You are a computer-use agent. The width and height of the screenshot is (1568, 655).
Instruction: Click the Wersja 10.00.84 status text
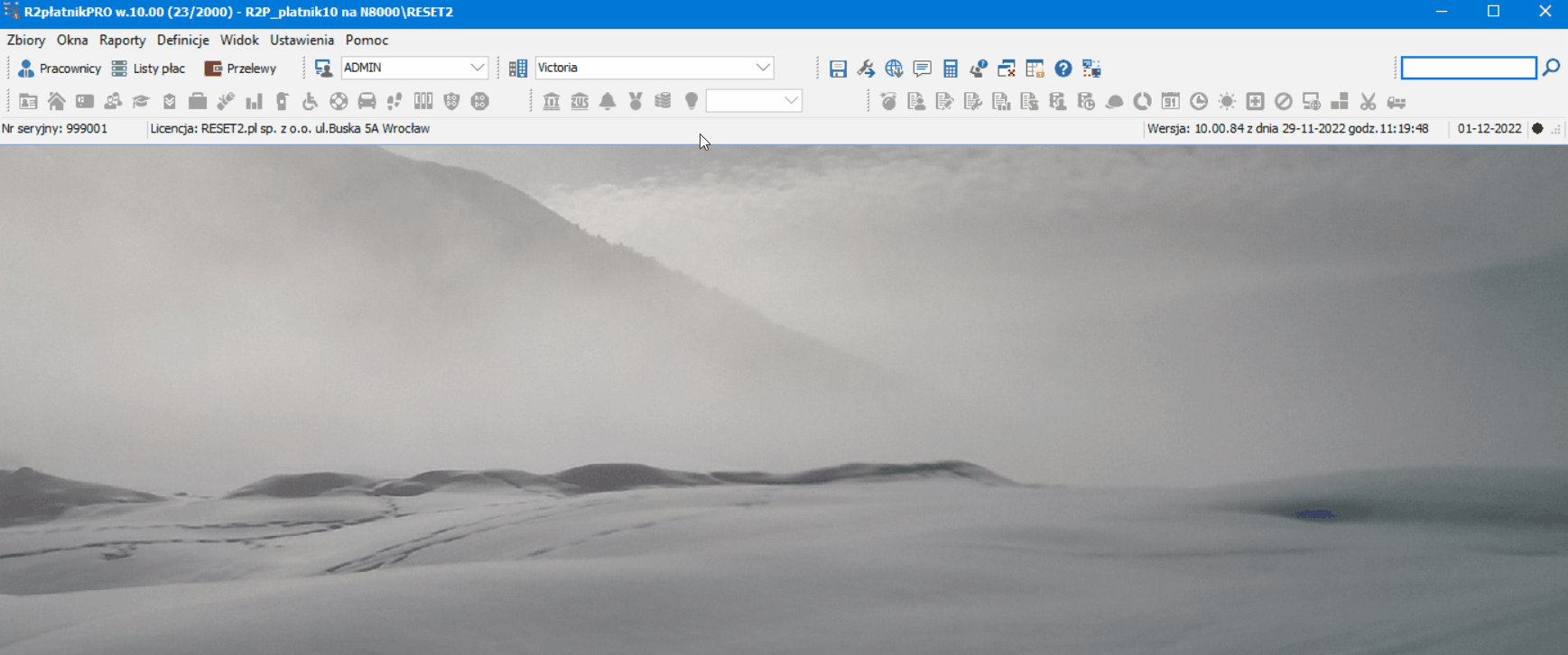tap(1288, 129)
